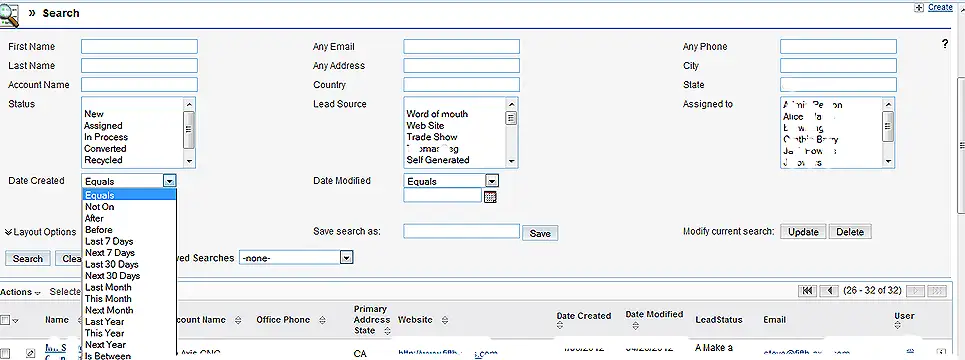Click the First Name input field
This screenshot has height=360, width=965.
(139, 47)
